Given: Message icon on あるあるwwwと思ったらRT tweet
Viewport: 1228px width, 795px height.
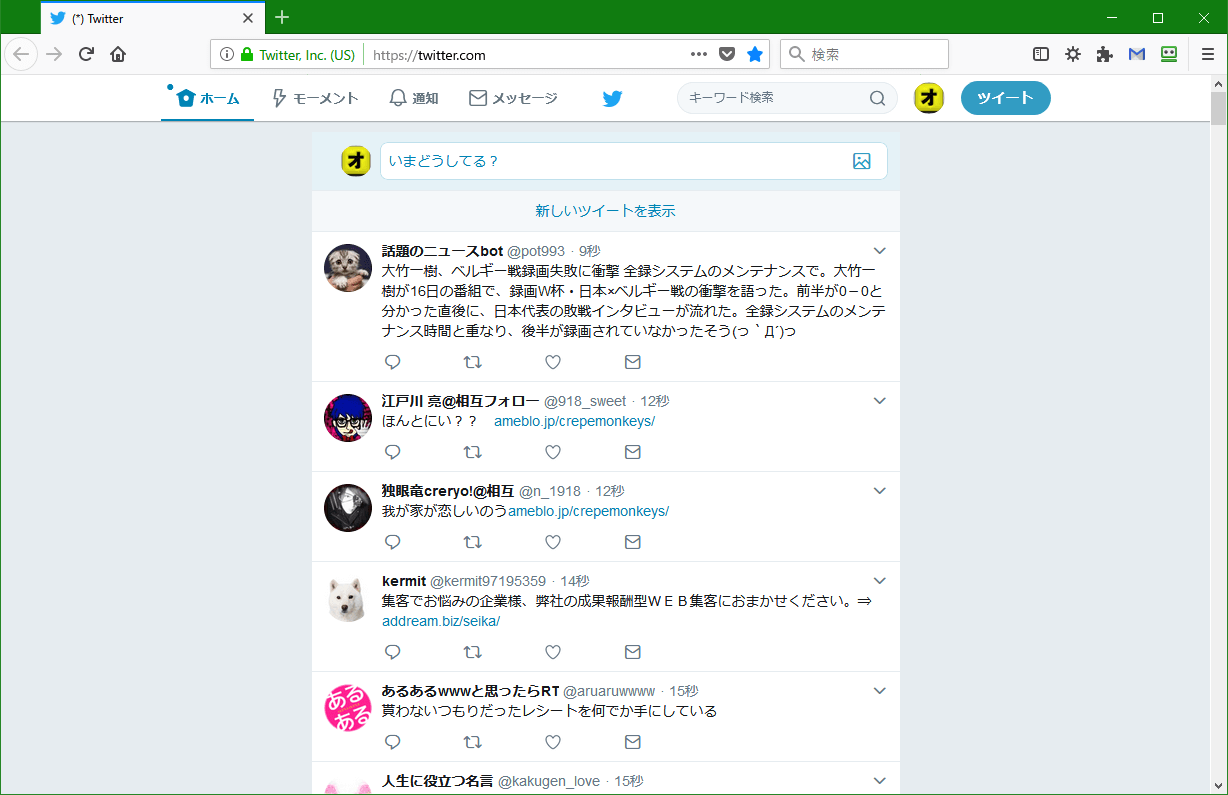Looking at the screenshot, I should (x=633, y=742).
